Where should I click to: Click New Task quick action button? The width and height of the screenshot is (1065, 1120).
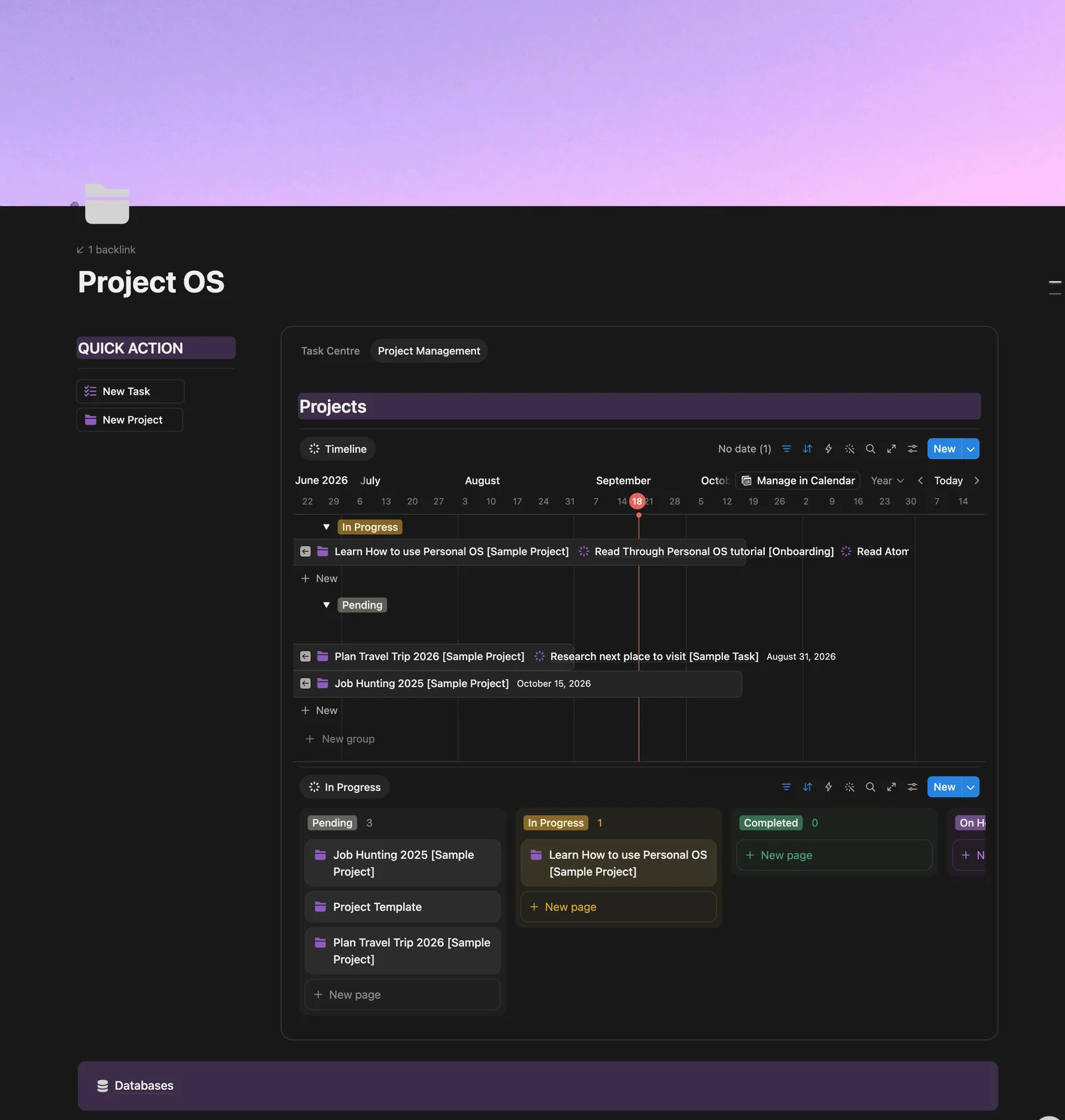(130, 392)
